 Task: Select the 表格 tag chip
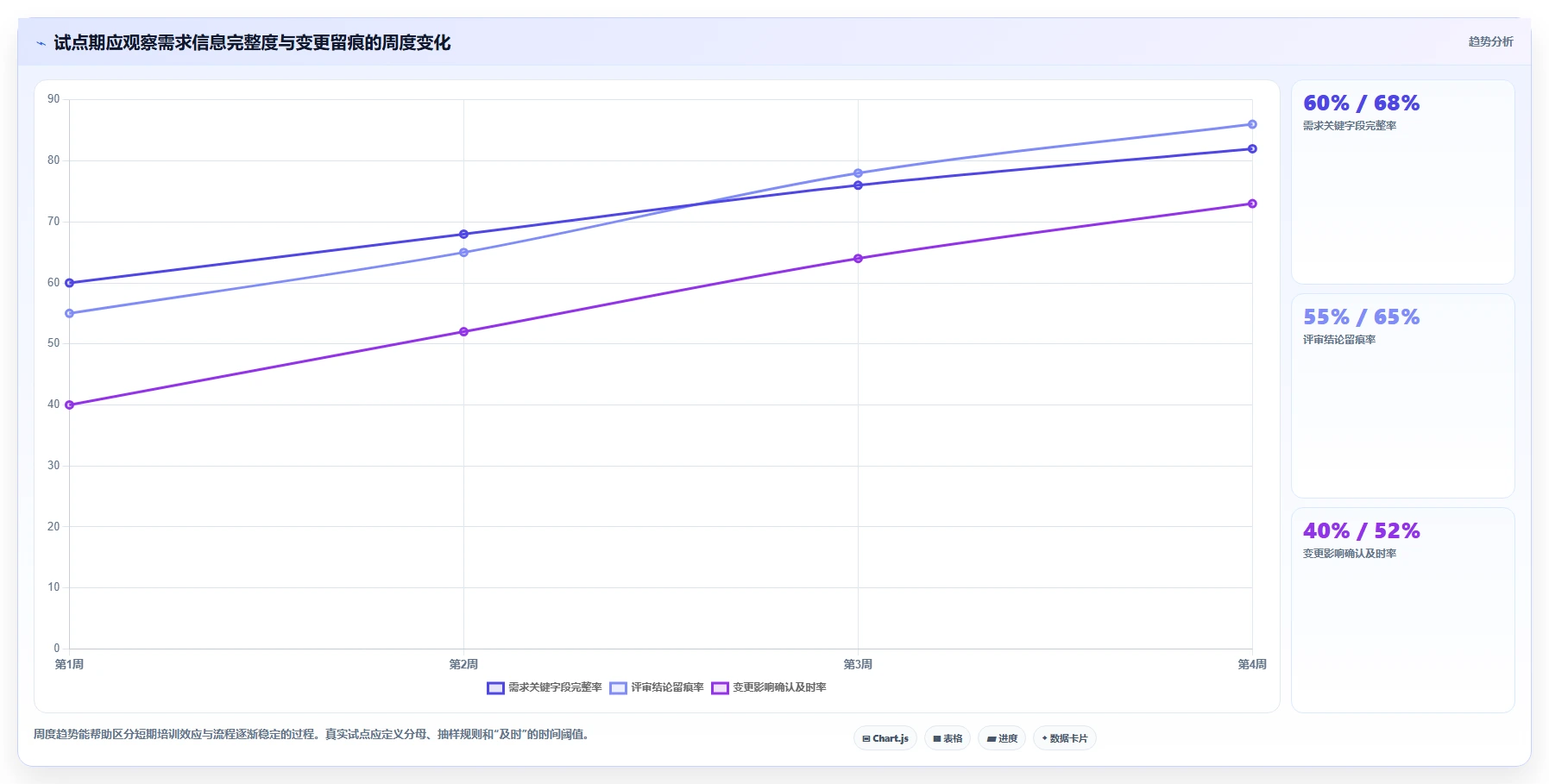click(948, 738)
